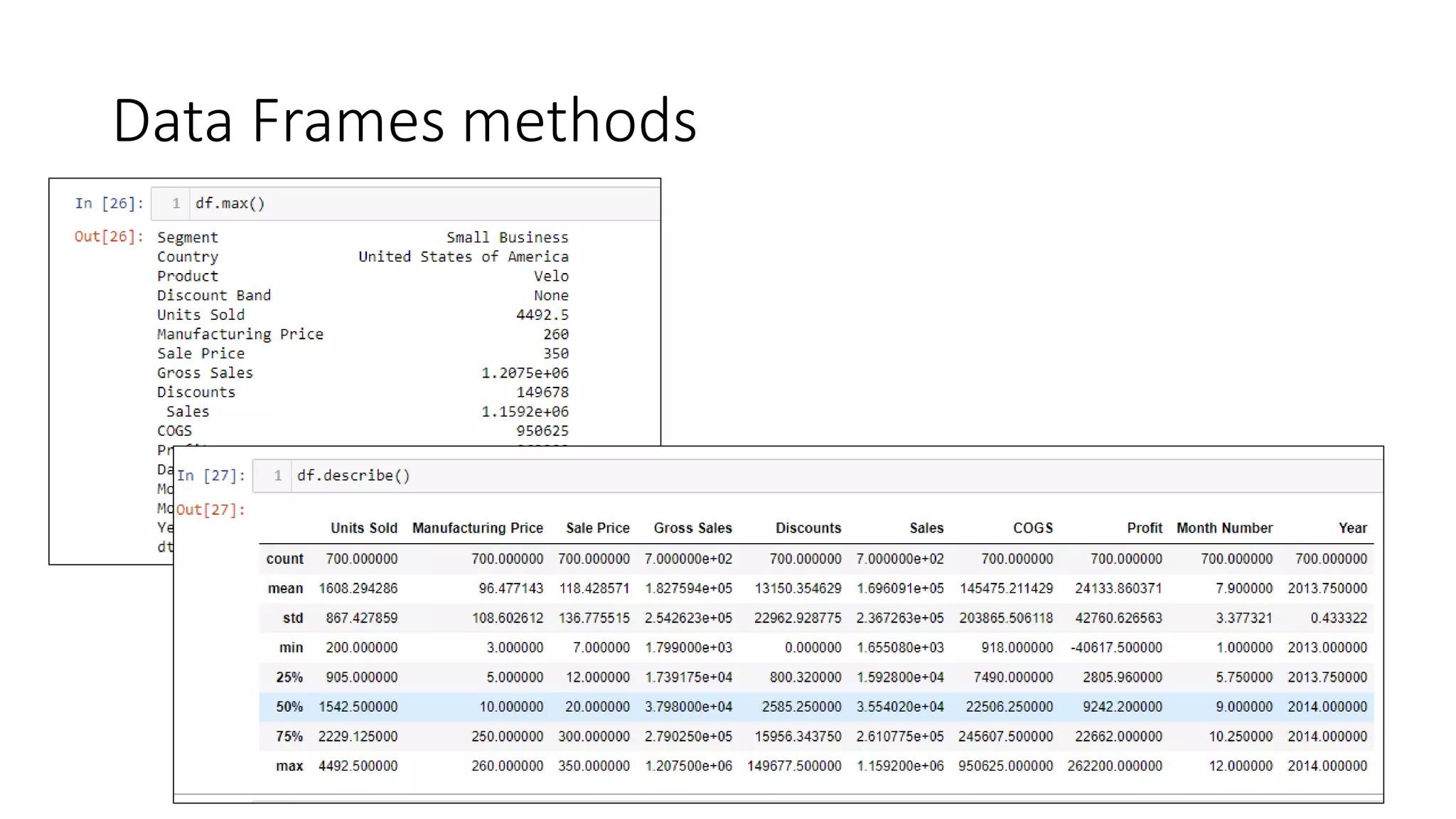Click Velo value in df.max output
Screen dimensions: 1456x819
[x=552, y=276]
